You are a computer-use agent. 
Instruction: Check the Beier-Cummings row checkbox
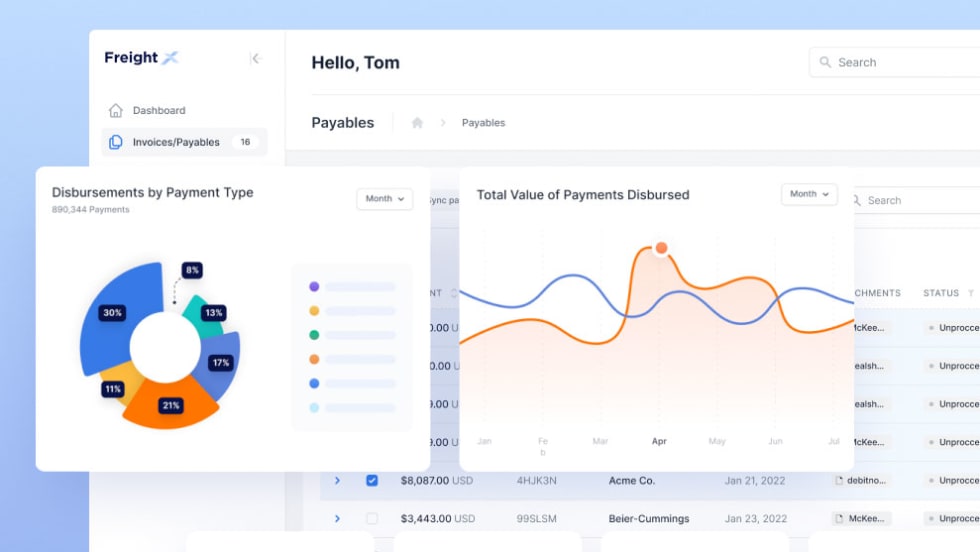coord(372,519)
